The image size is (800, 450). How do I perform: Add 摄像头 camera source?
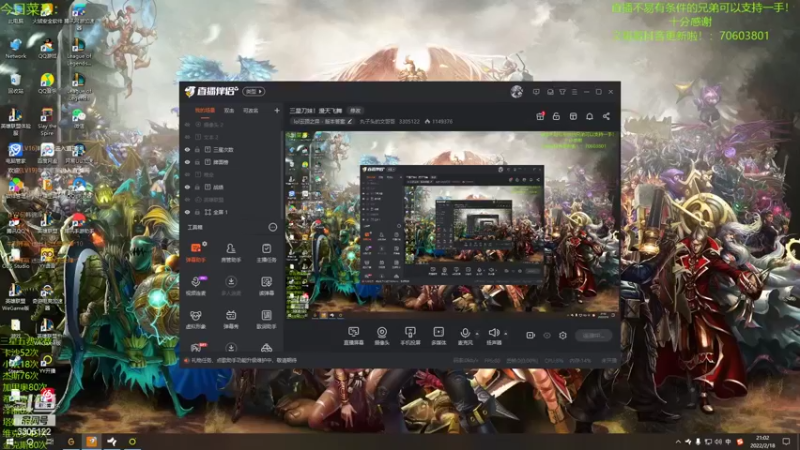click(x=382, y=336)
